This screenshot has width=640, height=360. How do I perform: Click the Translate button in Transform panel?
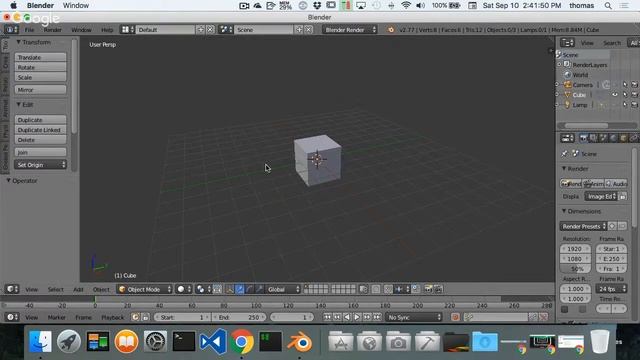[x=40, y=57]
